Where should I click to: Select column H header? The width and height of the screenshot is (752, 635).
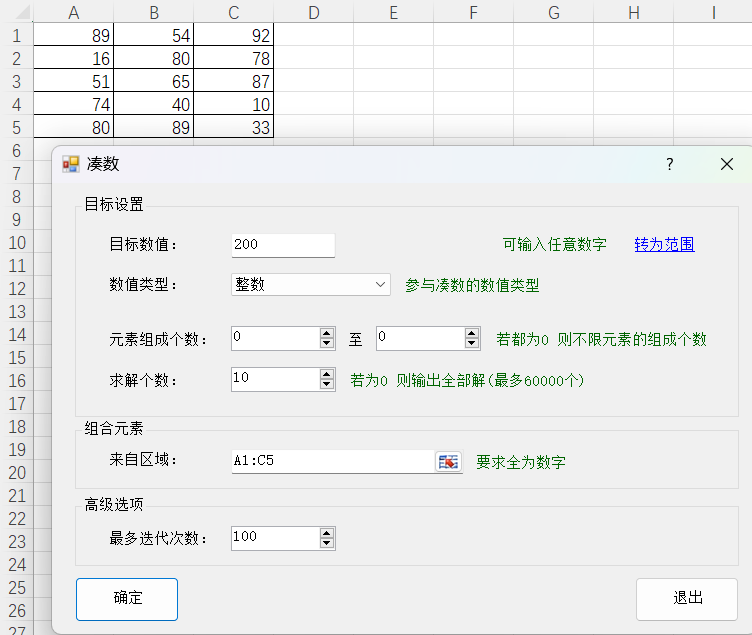634,12
